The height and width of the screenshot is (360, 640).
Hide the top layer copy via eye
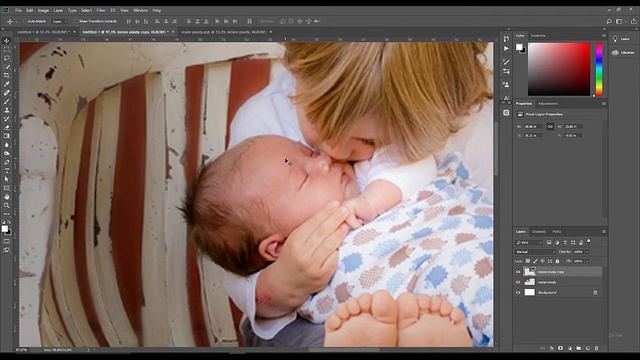(x=518, y=272)
